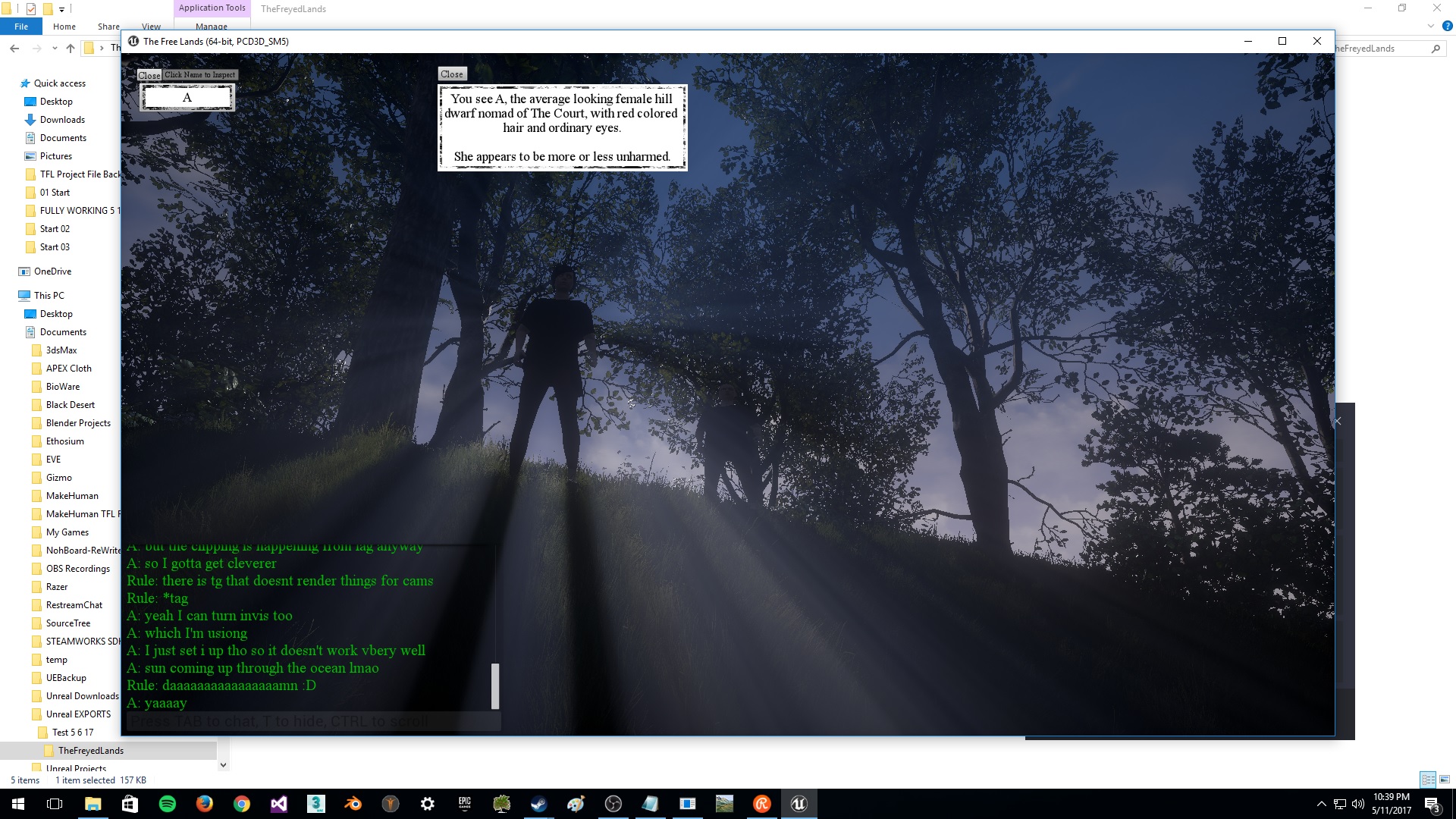Open the Manage tab under Application Tools
Image resolution: width=1456 pixels, height=819 pixels.
(212, 27)
